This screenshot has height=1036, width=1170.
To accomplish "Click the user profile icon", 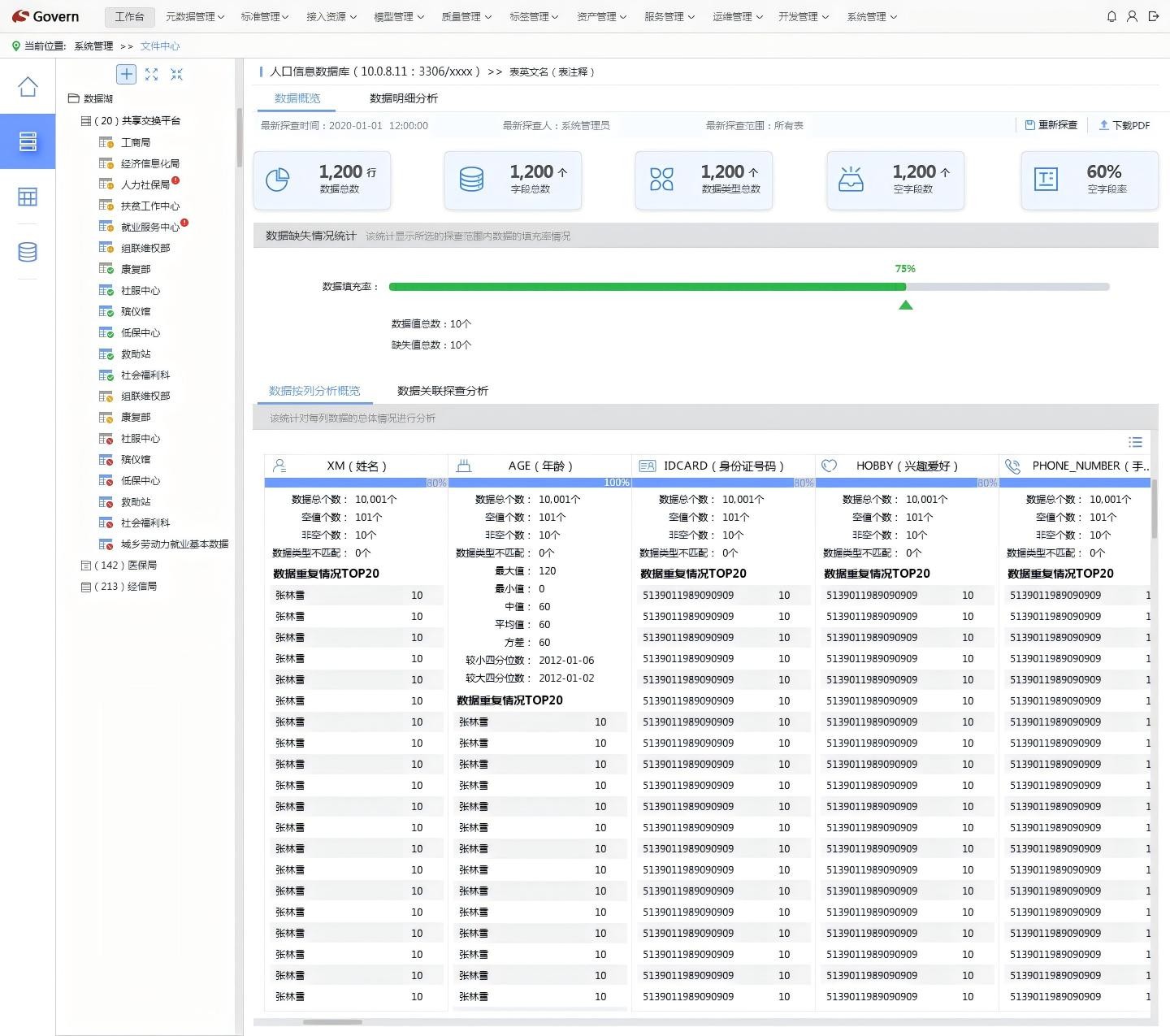I will (x=1132, y=16).
